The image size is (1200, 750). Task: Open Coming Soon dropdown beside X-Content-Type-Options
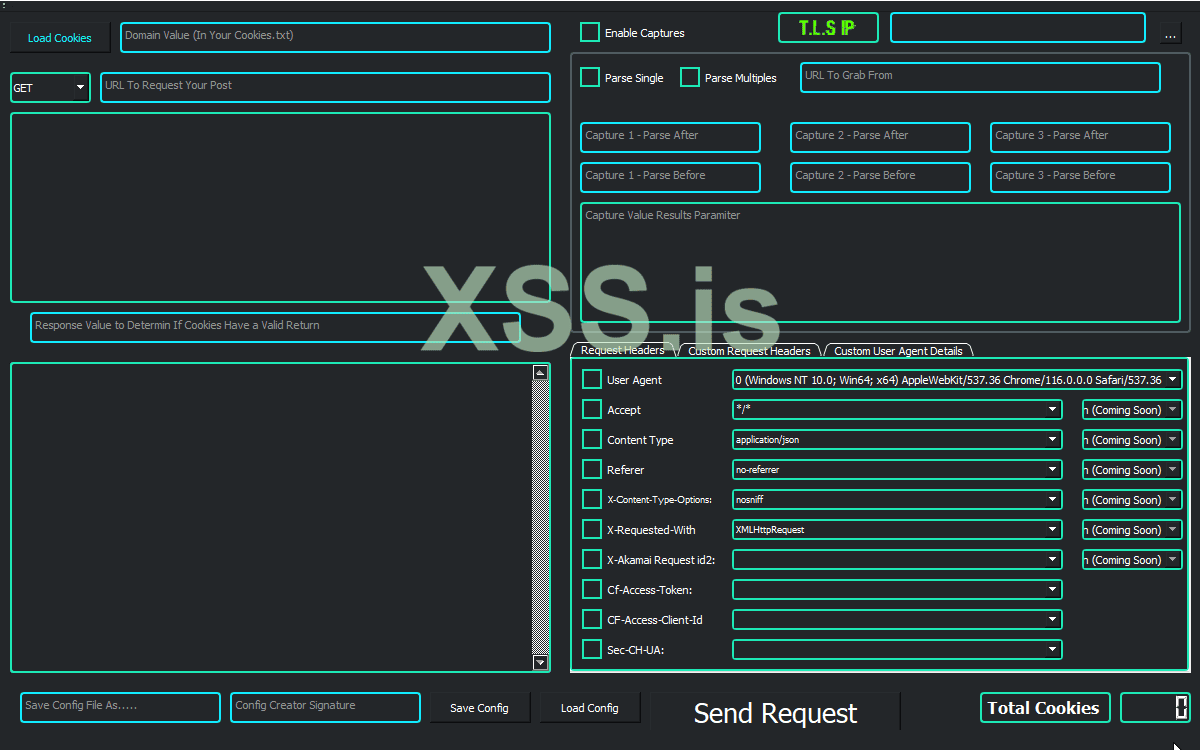pos(1132,499)
